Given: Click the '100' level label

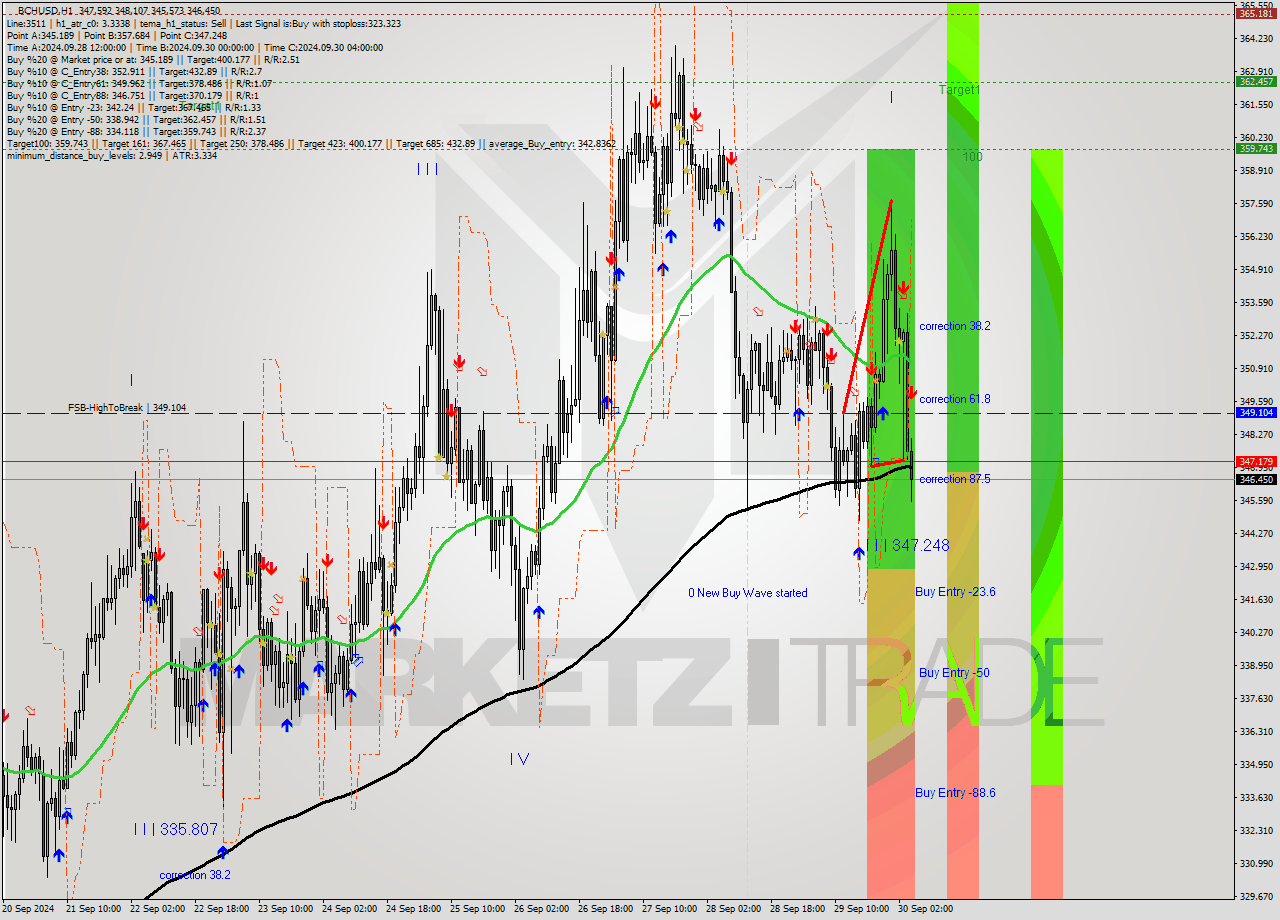Looking at the screenshot, I should click(973, 157).
